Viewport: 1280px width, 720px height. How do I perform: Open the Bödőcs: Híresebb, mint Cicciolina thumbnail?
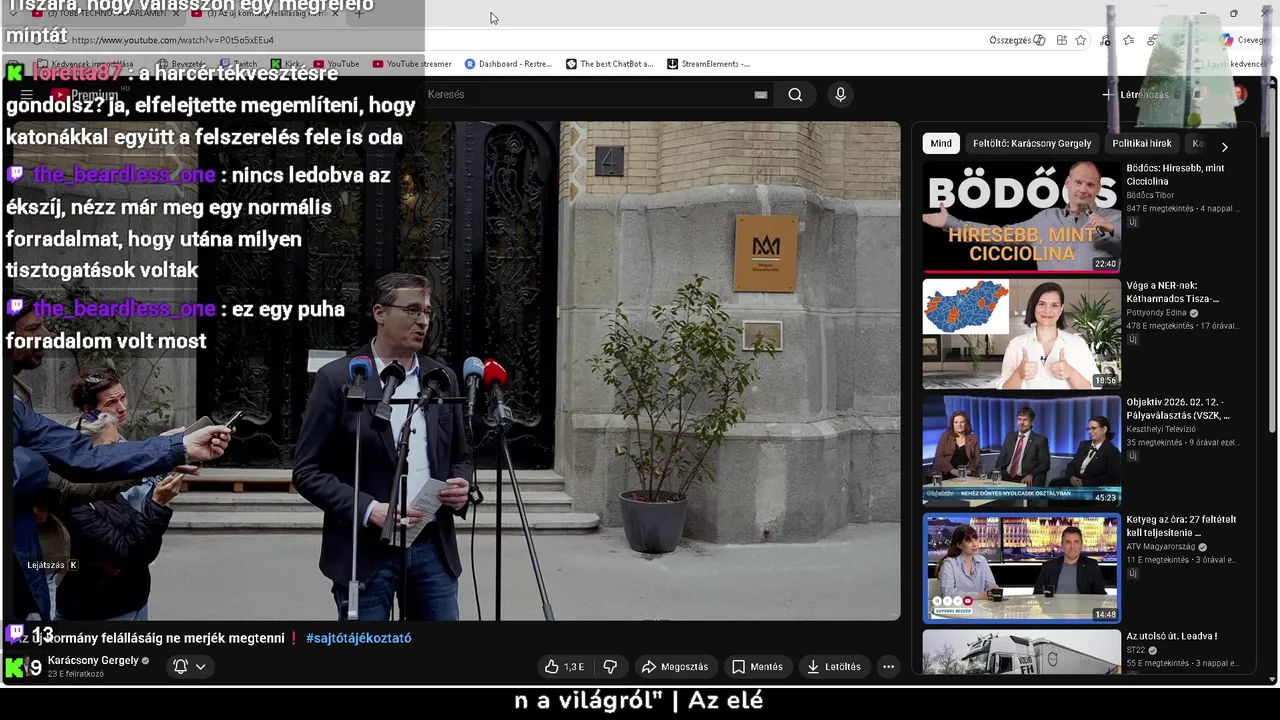pyautogui.click(x=1021, y=217)
